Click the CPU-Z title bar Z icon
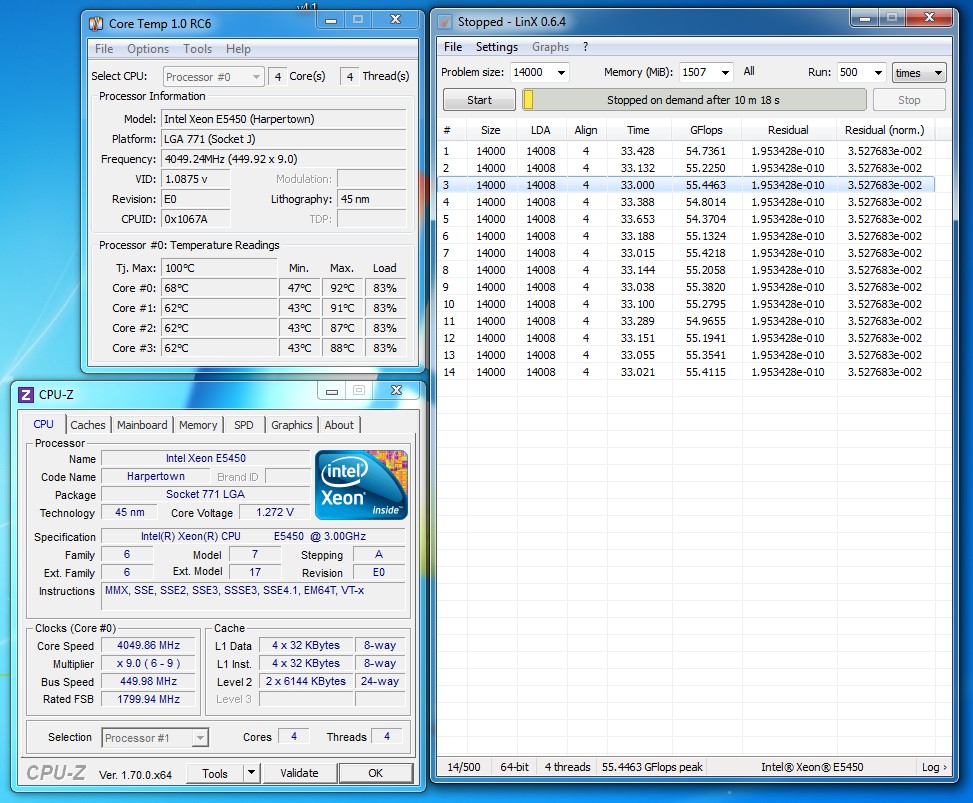The image size is (973, 803). tap(26, 395)
